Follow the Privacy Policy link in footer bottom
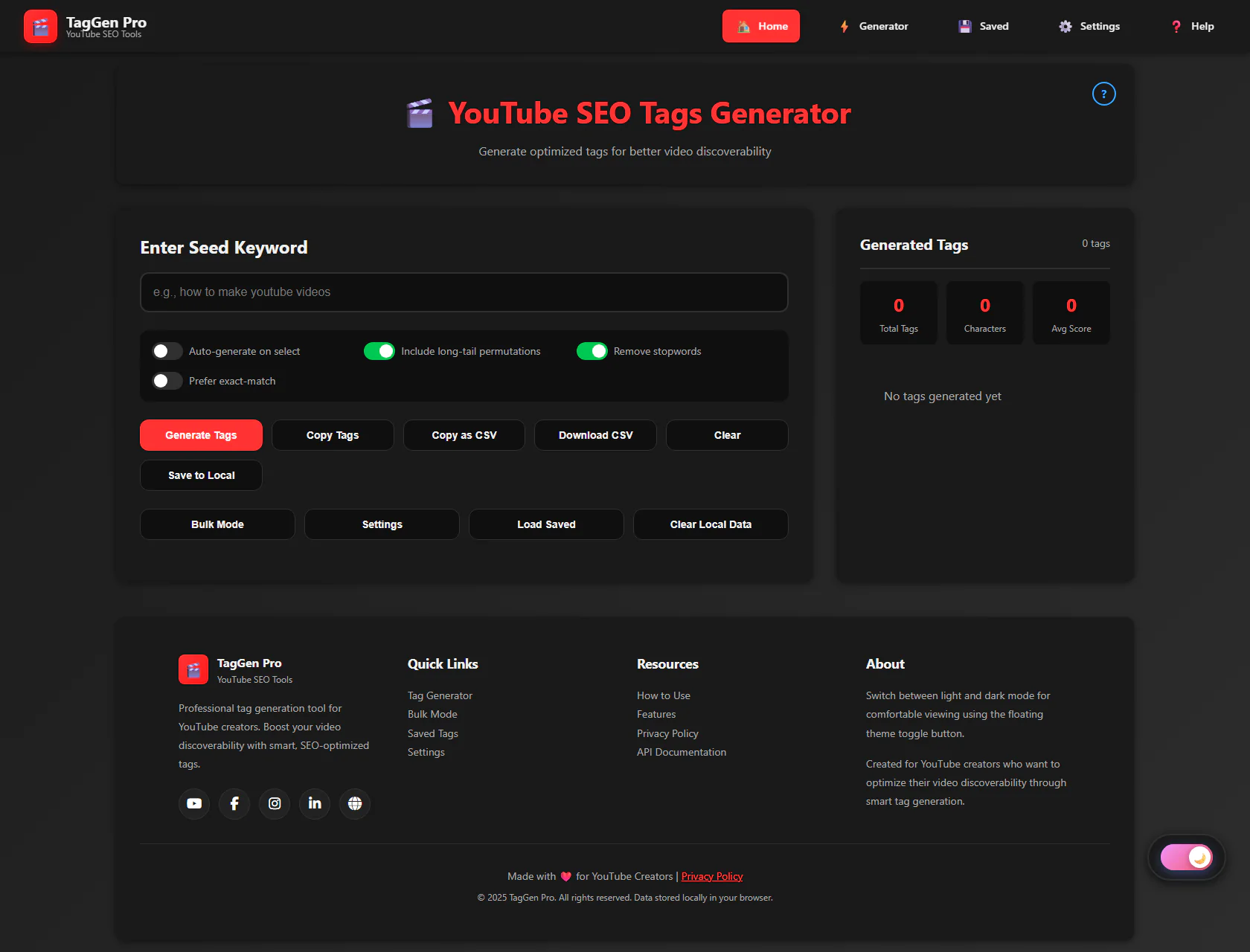Image resolution: width=1250 pixels, height=952 pixels. pos(712,876)
